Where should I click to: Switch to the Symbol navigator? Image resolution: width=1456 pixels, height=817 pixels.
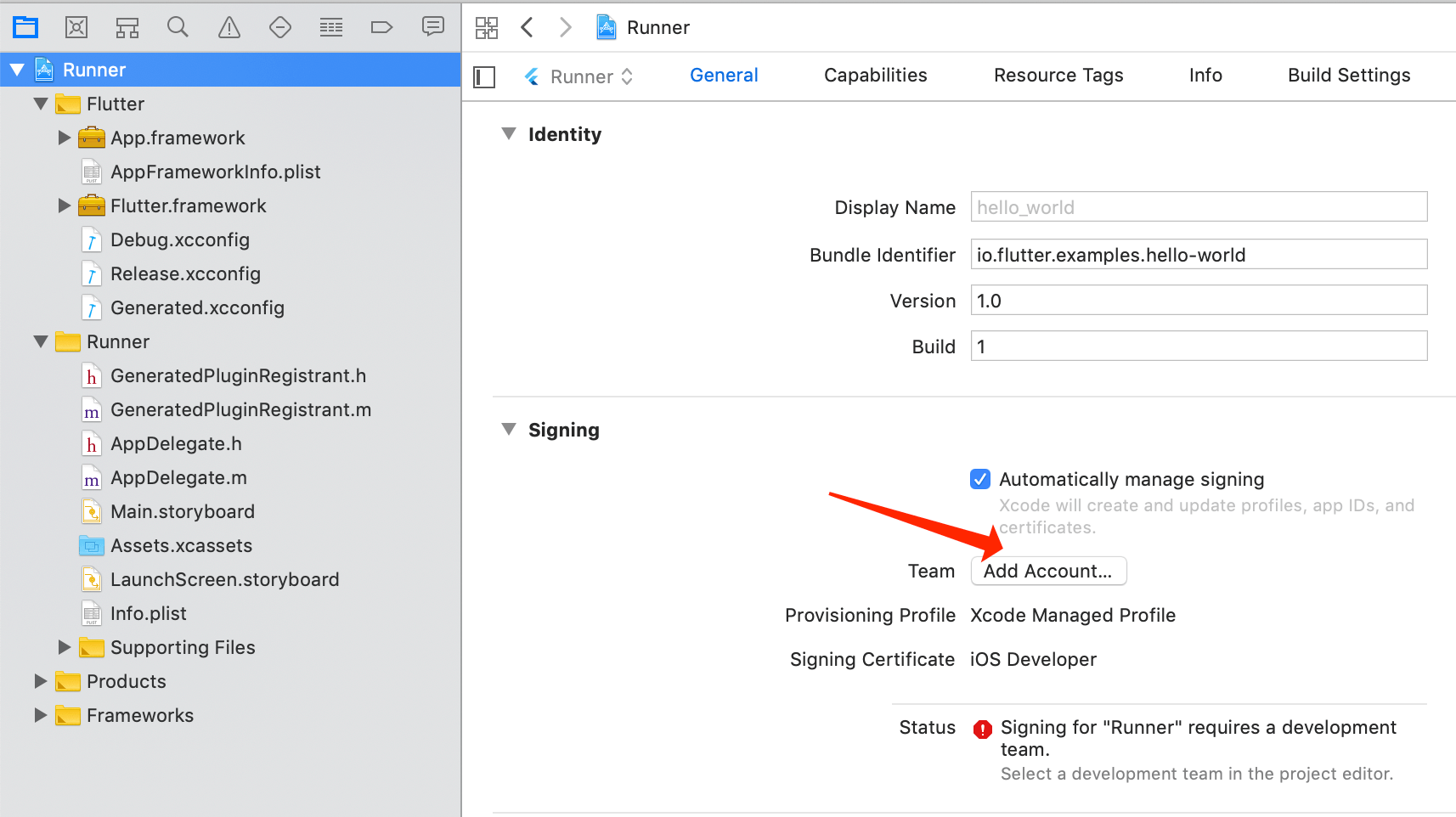(x=127, y=27)
